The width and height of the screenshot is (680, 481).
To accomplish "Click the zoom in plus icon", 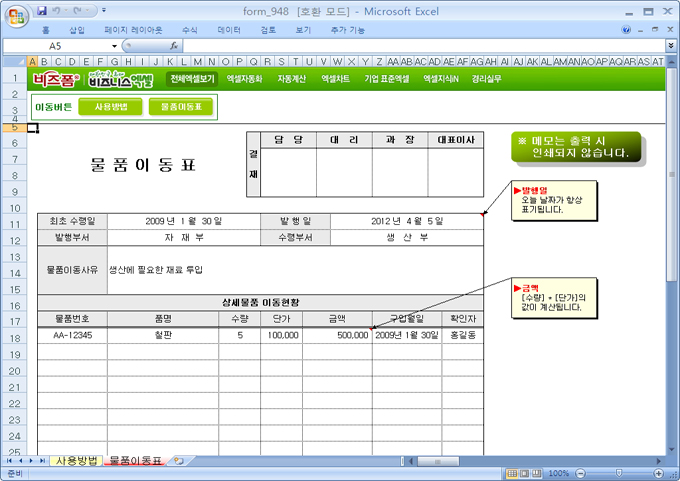I will 660,473.
